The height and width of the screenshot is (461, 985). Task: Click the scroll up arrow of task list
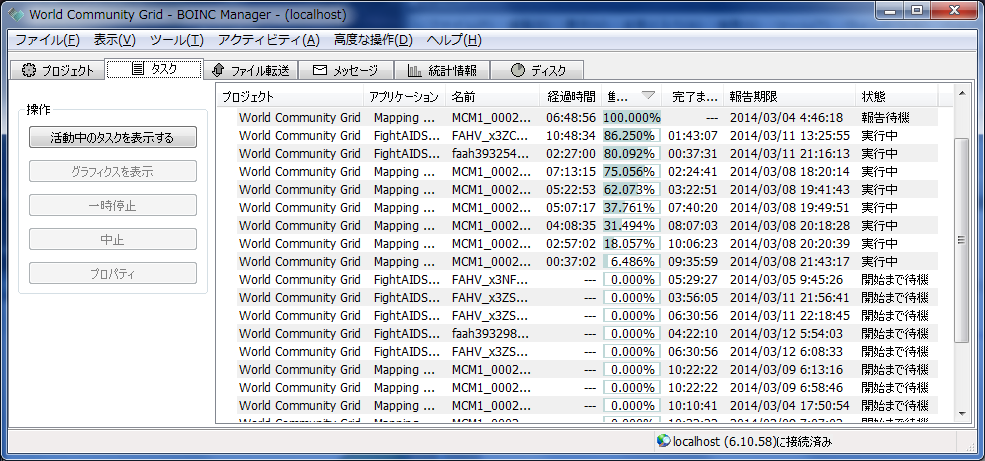961,94
